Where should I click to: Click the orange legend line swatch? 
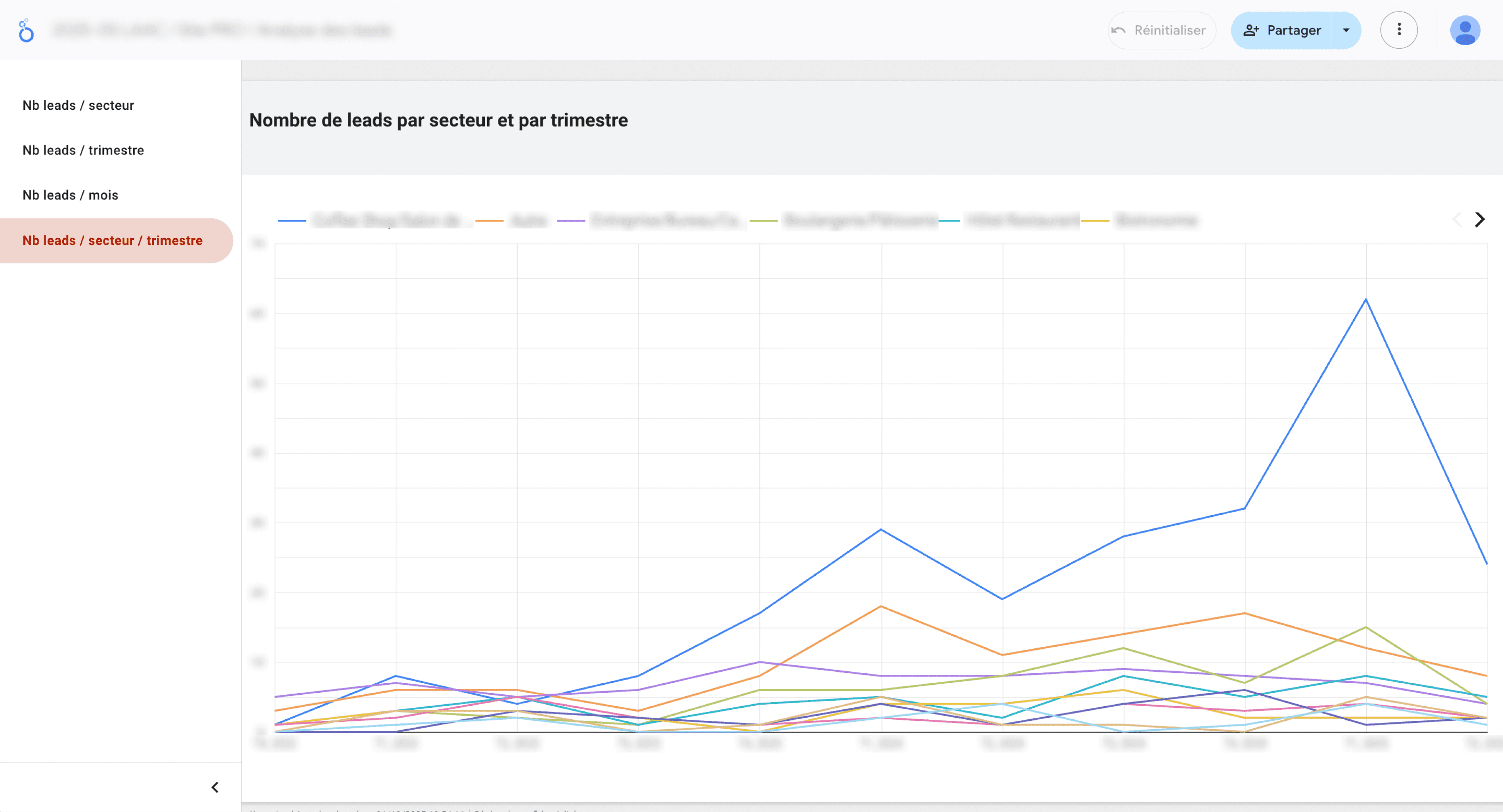pos(489,221)
